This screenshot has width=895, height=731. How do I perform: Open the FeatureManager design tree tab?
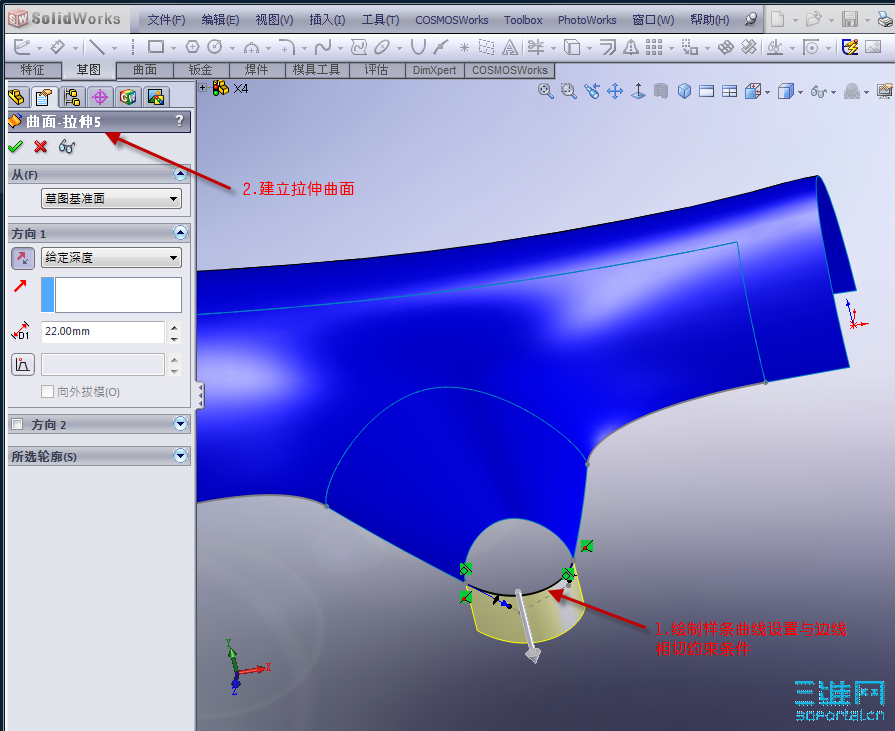17,97
